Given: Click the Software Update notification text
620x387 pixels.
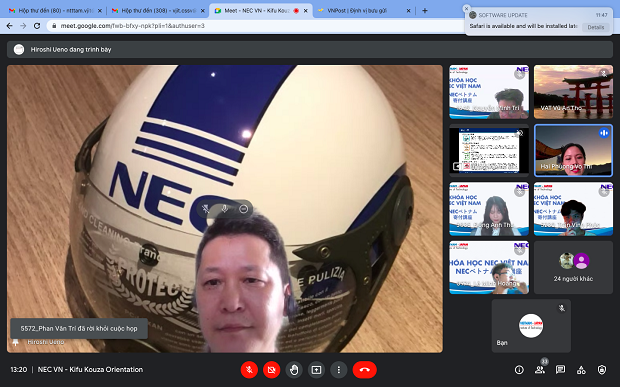Looking at the screenshot, I should [x=523, y=26].
